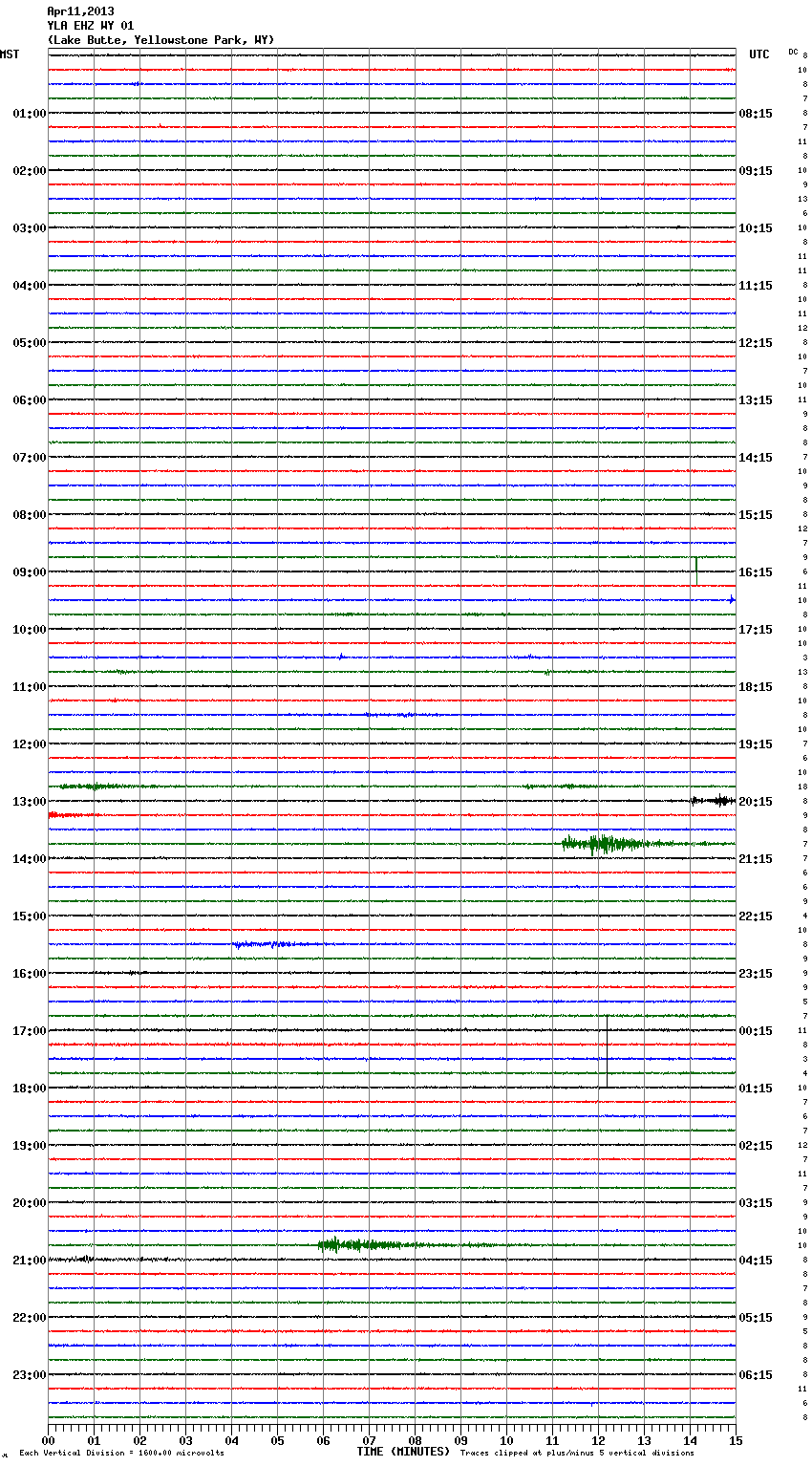This screenshot has height=1466, width=812.
Task: Click the UTC time label '08:15'
Action: tap(756, 114)
